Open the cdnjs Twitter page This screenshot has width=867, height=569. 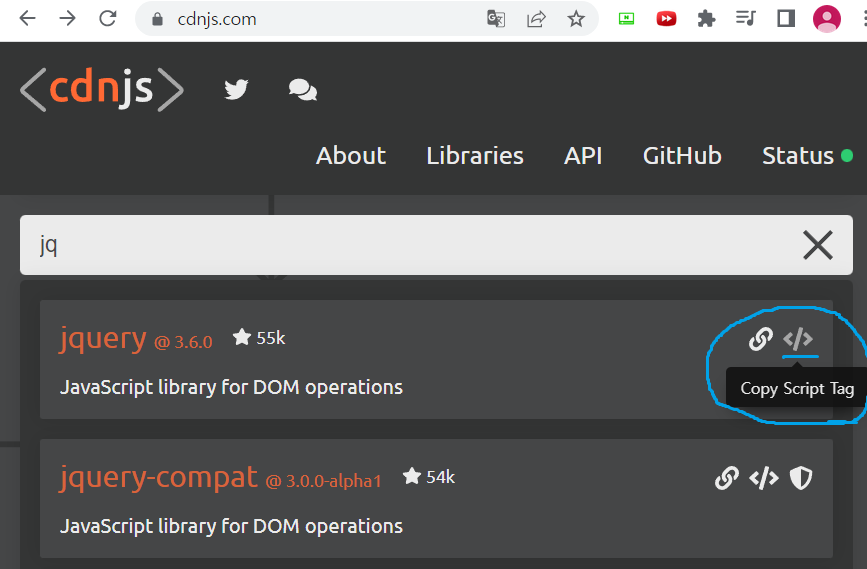point(236,90)
